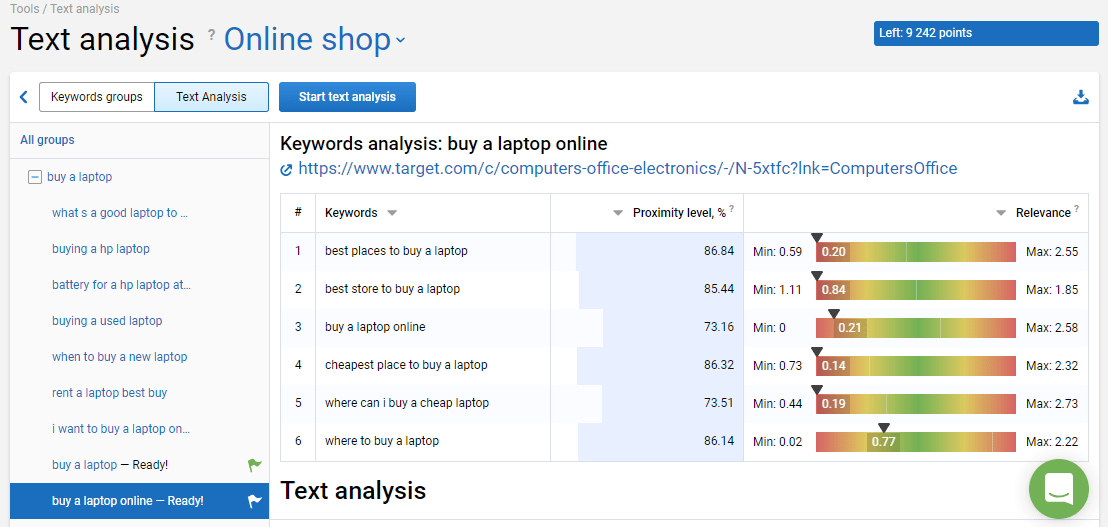
Task: Click proximity value 86.32
Action: tap(719, 365)
